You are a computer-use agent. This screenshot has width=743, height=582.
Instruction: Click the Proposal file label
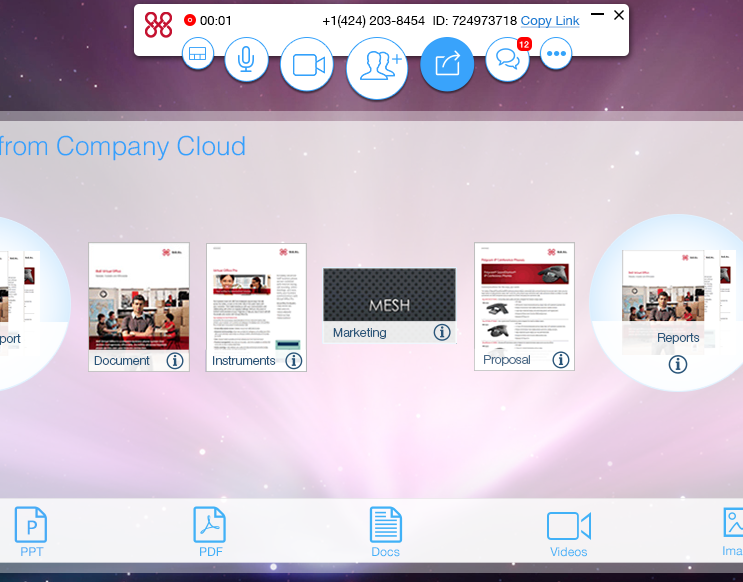pyautogui.click(x=507, y=360)
